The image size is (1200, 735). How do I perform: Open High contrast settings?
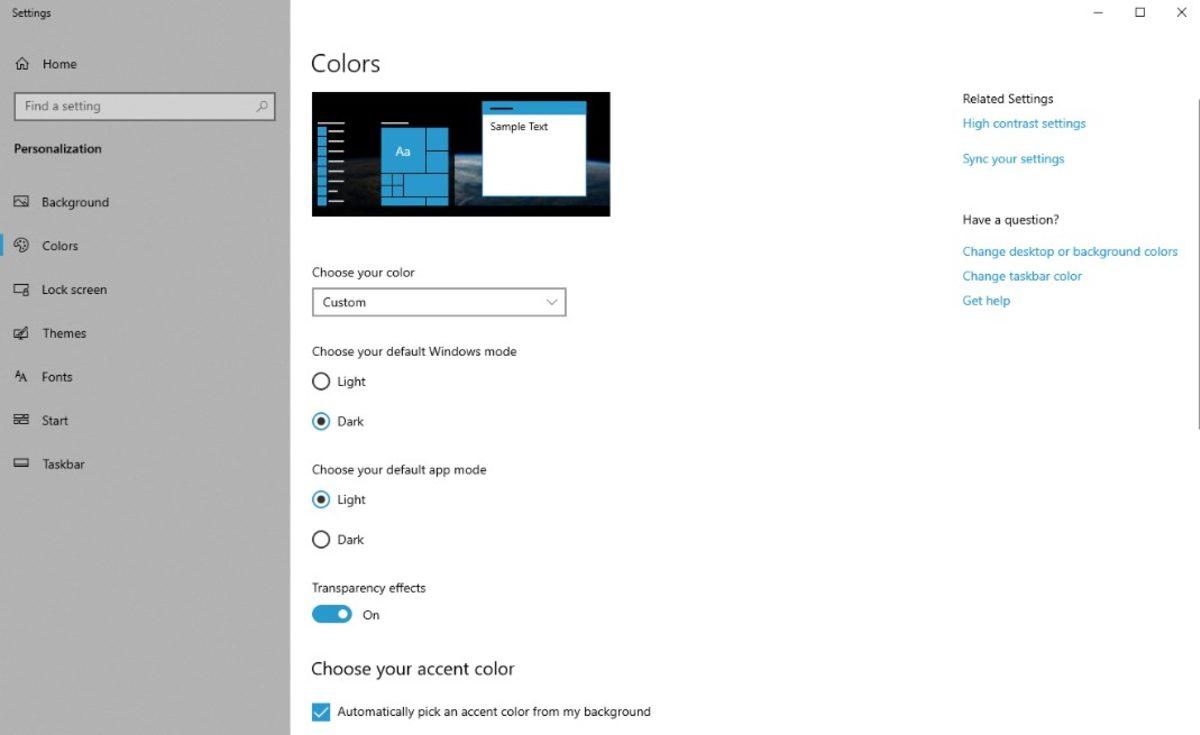[1023, 123]
